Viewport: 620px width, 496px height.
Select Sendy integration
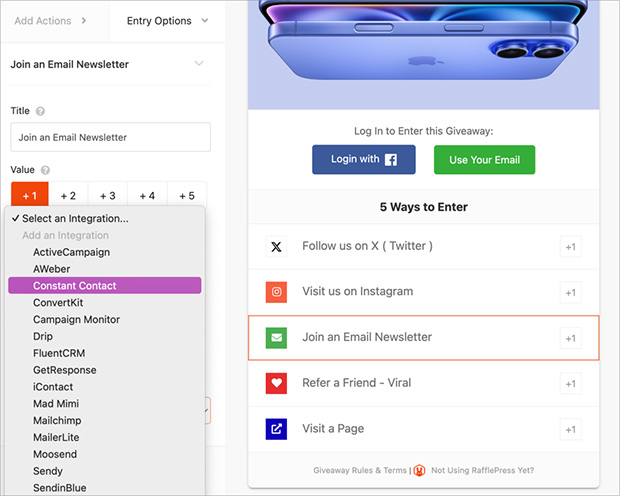105,471
